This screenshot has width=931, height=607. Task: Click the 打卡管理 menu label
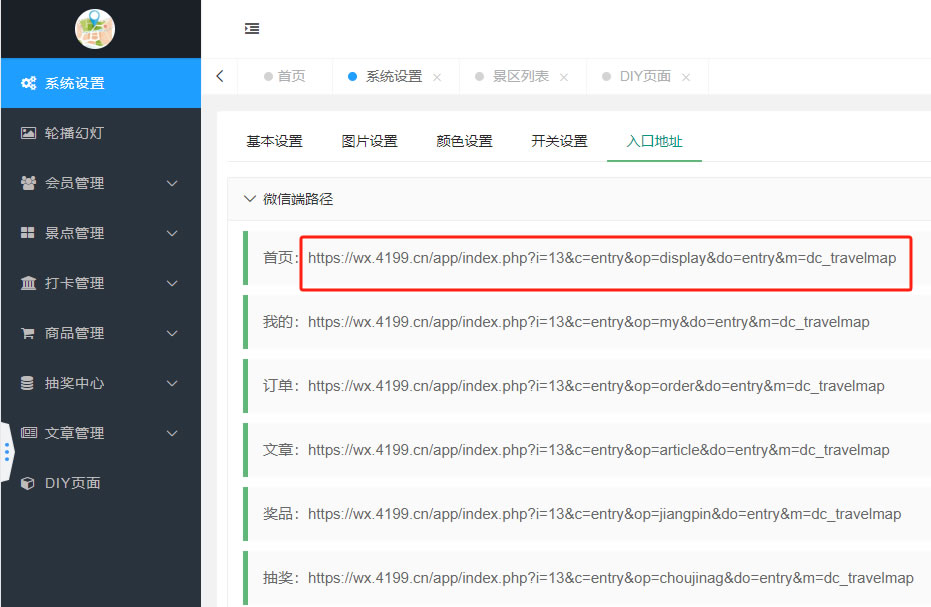coord(75,283)
